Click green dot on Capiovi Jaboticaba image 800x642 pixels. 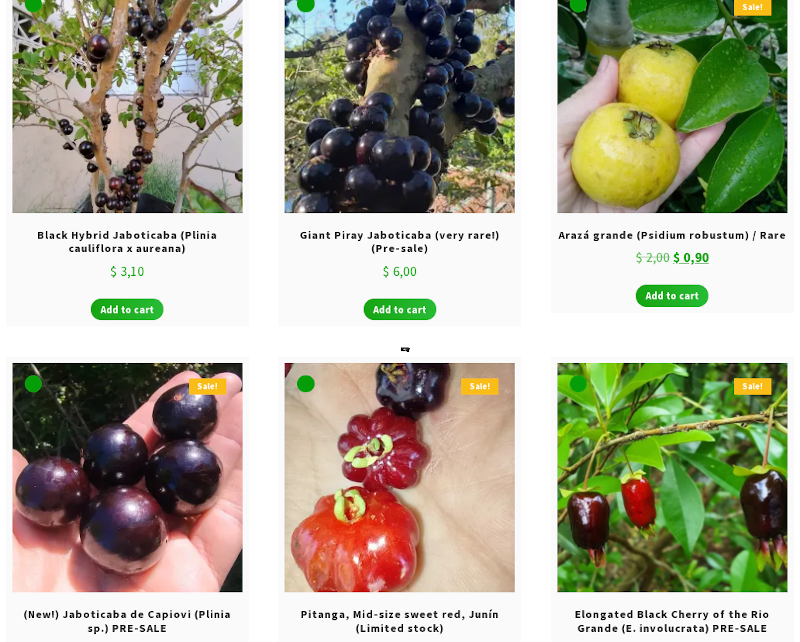tap(33, 384)
